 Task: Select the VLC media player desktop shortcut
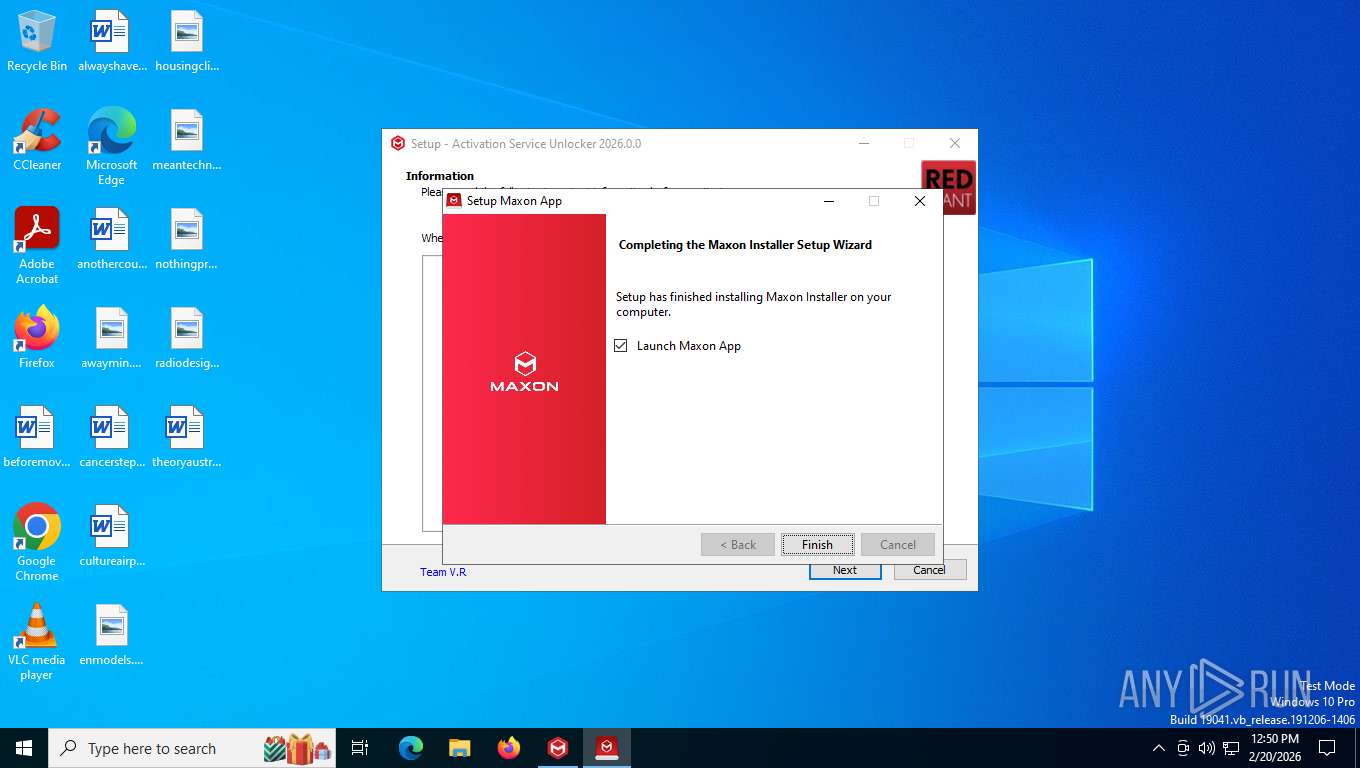tap(37, 642)
